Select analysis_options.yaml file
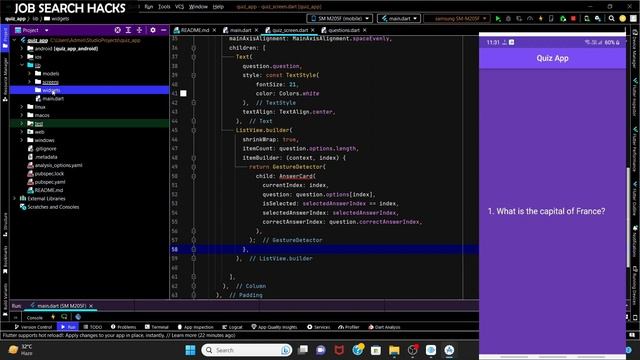 pos(58,165)
